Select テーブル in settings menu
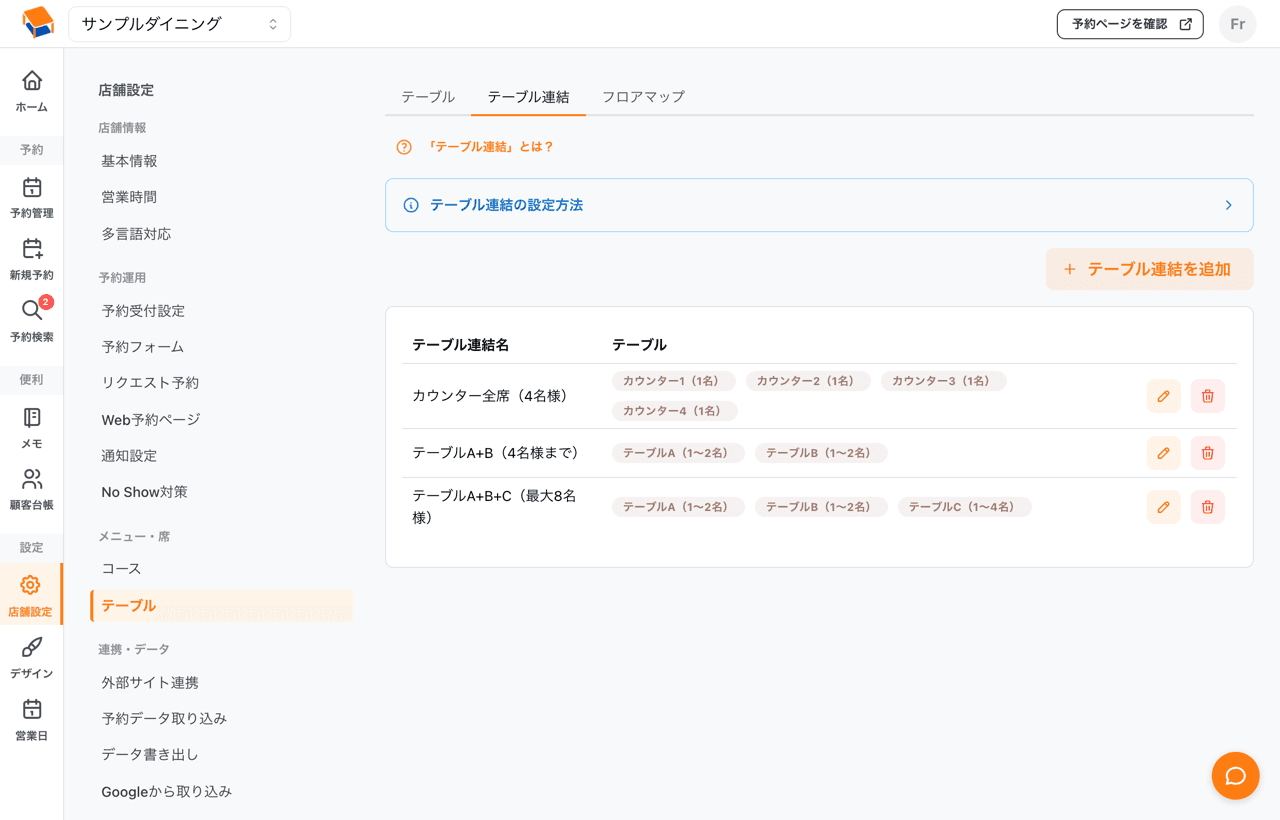The image size is (1280, 820). click(x=221, y=606)
